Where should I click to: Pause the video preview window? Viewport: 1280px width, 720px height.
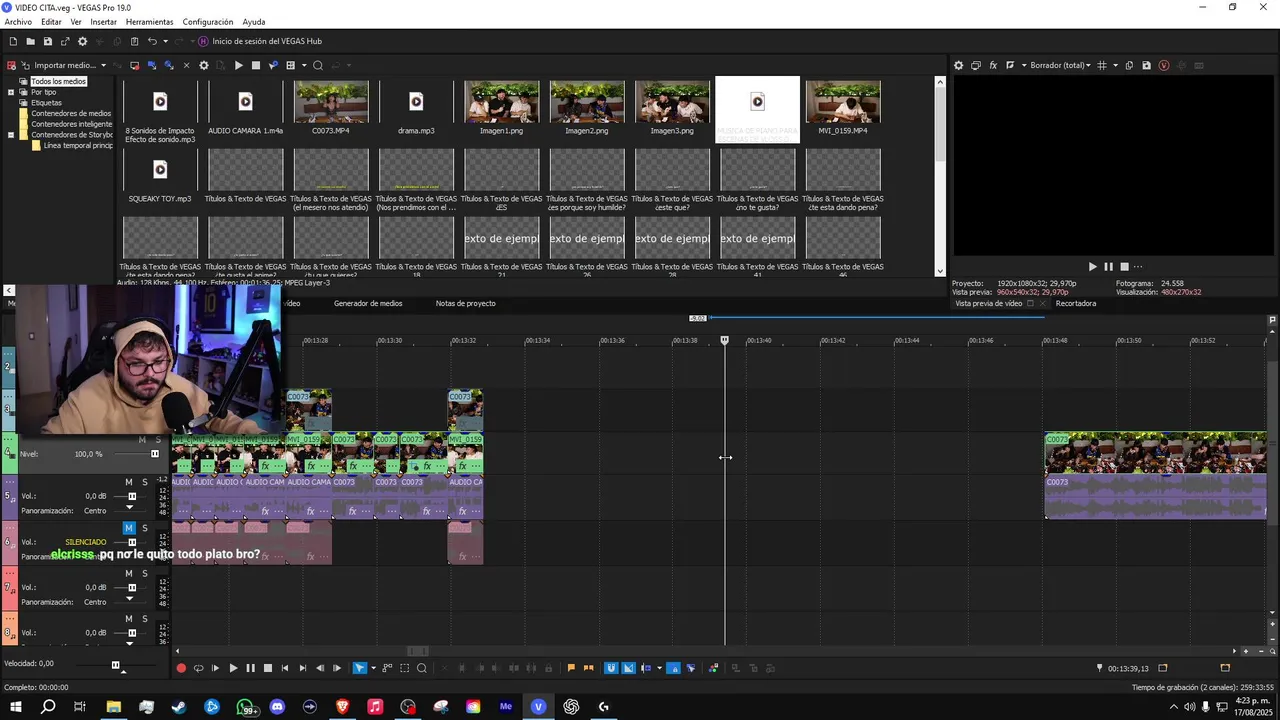(x=1108, y=267)
